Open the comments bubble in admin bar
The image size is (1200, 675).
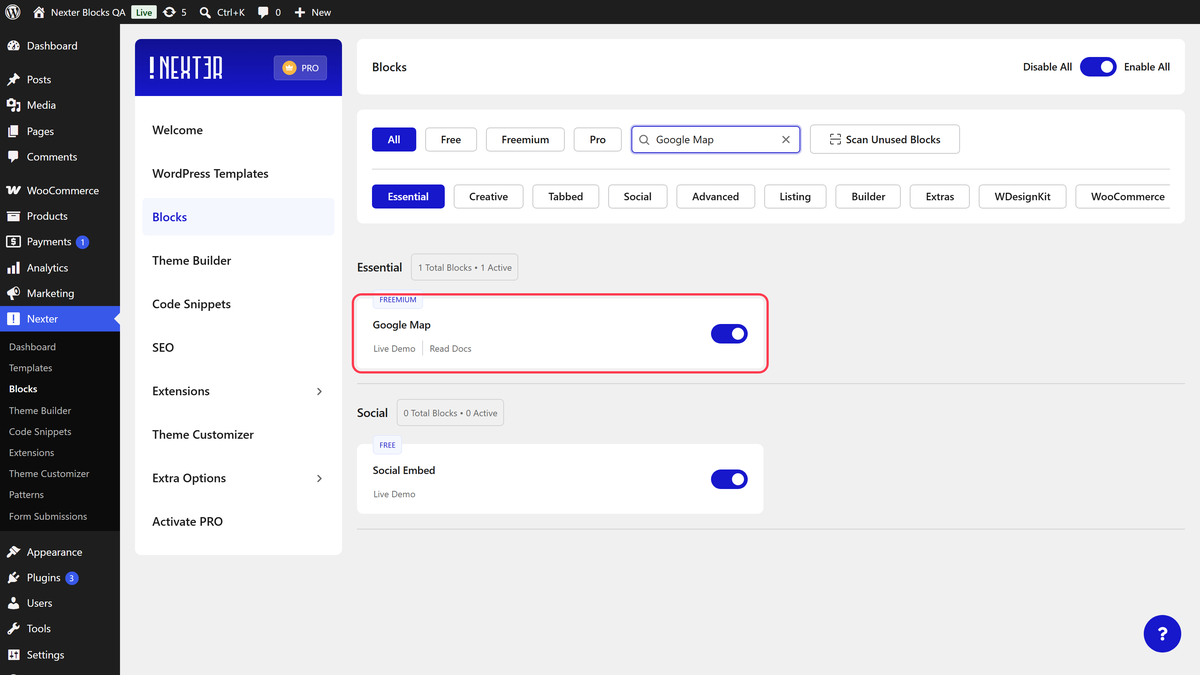(269, 12)
